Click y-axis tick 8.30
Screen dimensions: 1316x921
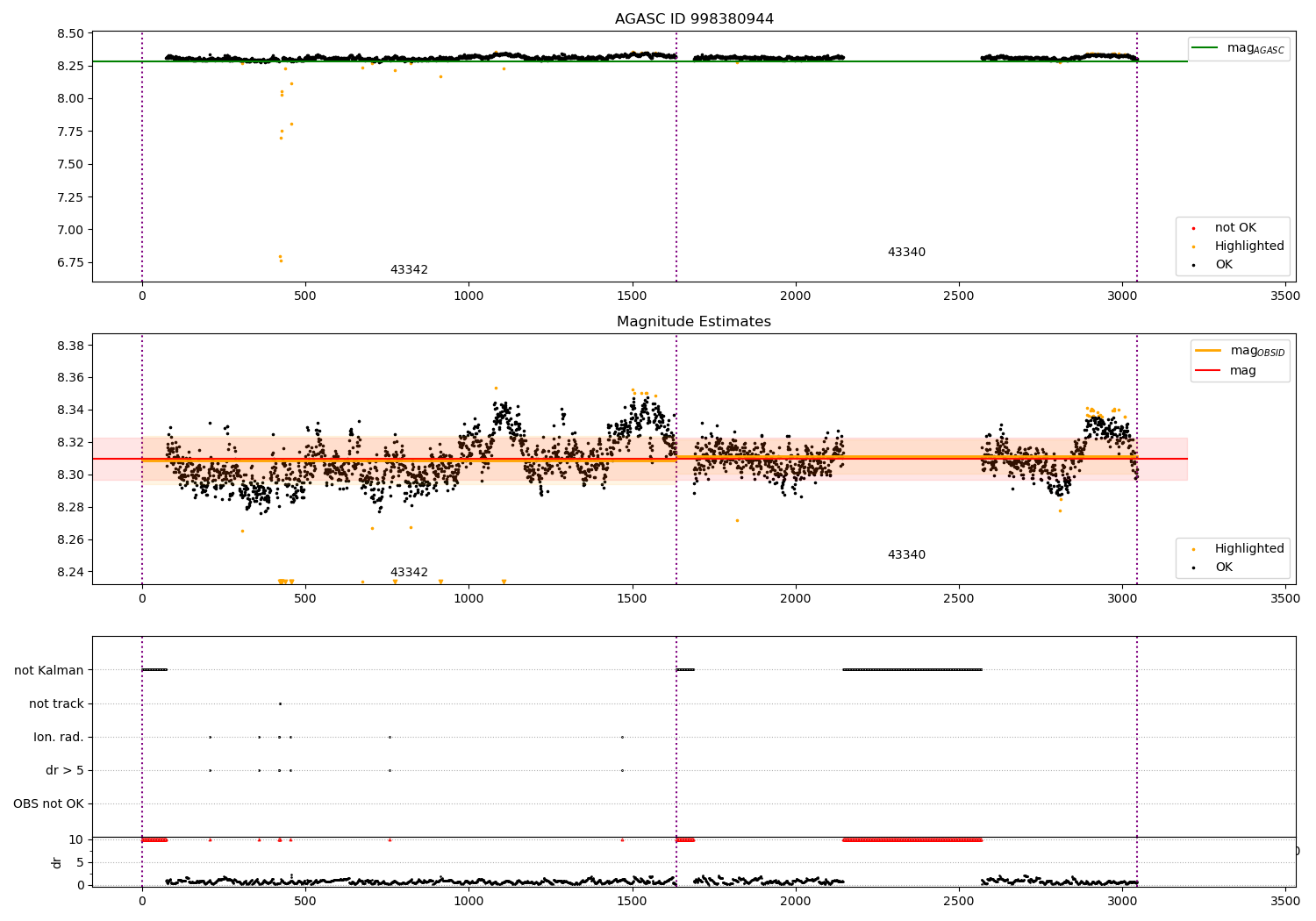(x=69, y=475)
